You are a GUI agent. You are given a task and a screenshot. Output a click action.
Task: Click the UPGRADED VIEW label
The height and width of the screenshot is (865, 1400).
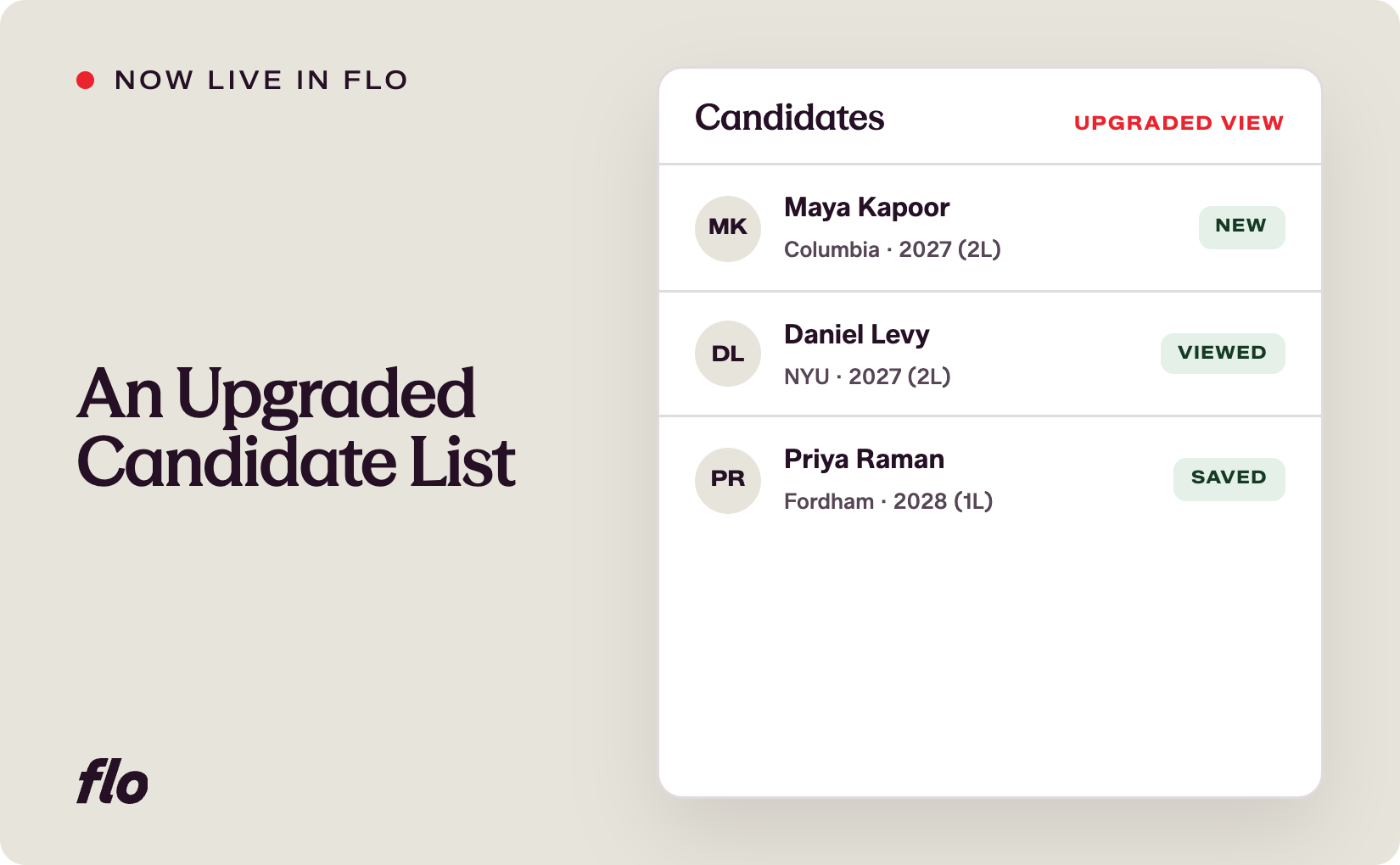(x=1179, y=123)
